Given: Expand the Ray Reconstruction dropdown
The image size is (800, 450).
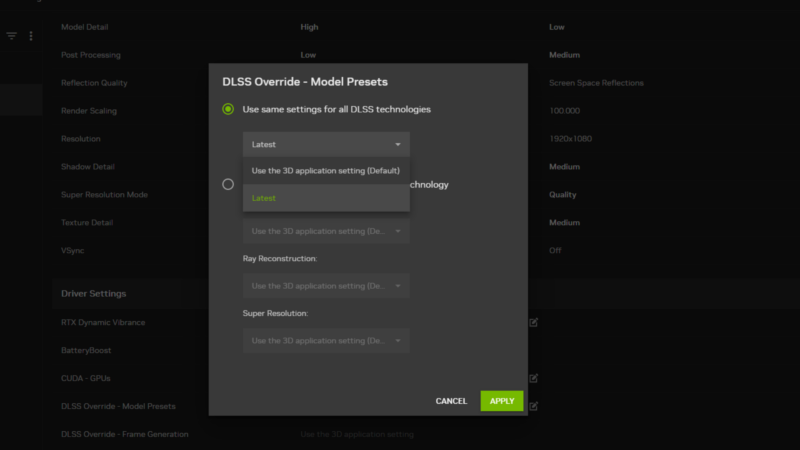Looking at the screenshot, I should tap(326, 286).
